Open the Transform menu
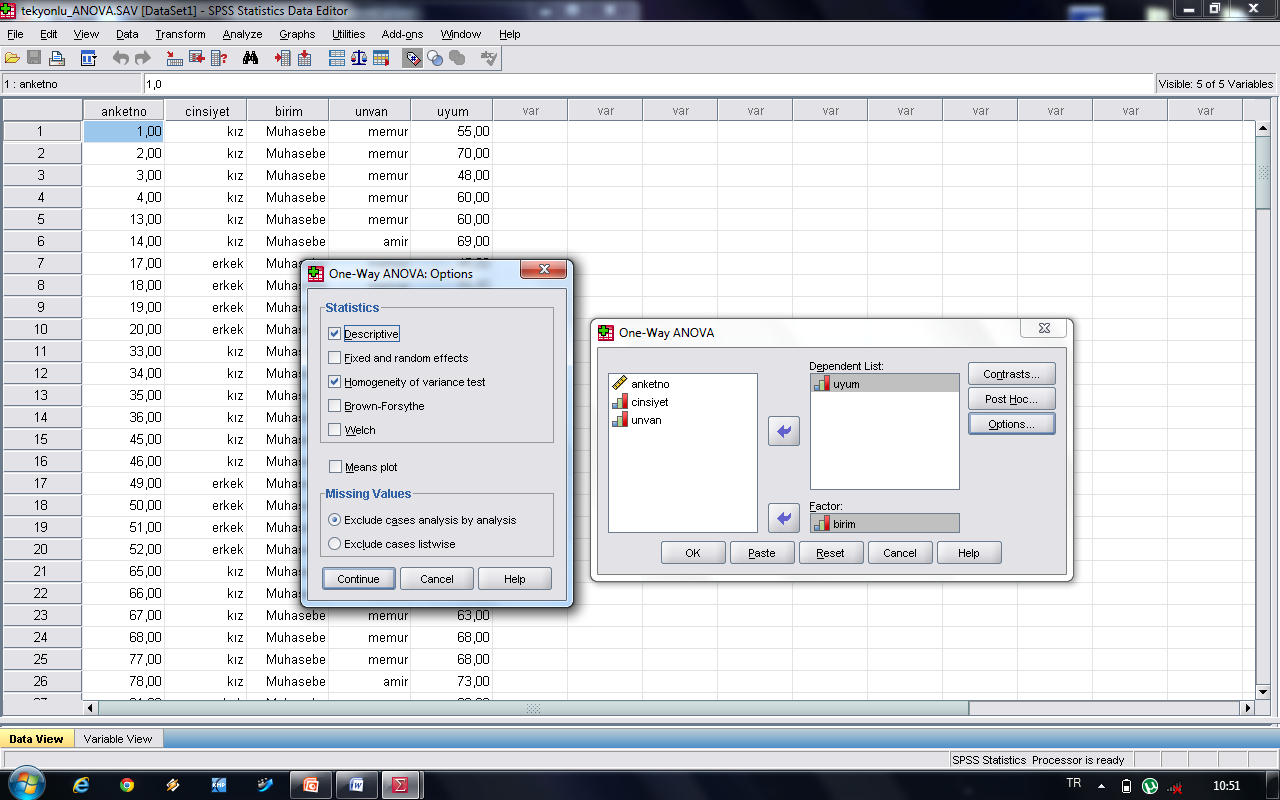 point(180,34)
